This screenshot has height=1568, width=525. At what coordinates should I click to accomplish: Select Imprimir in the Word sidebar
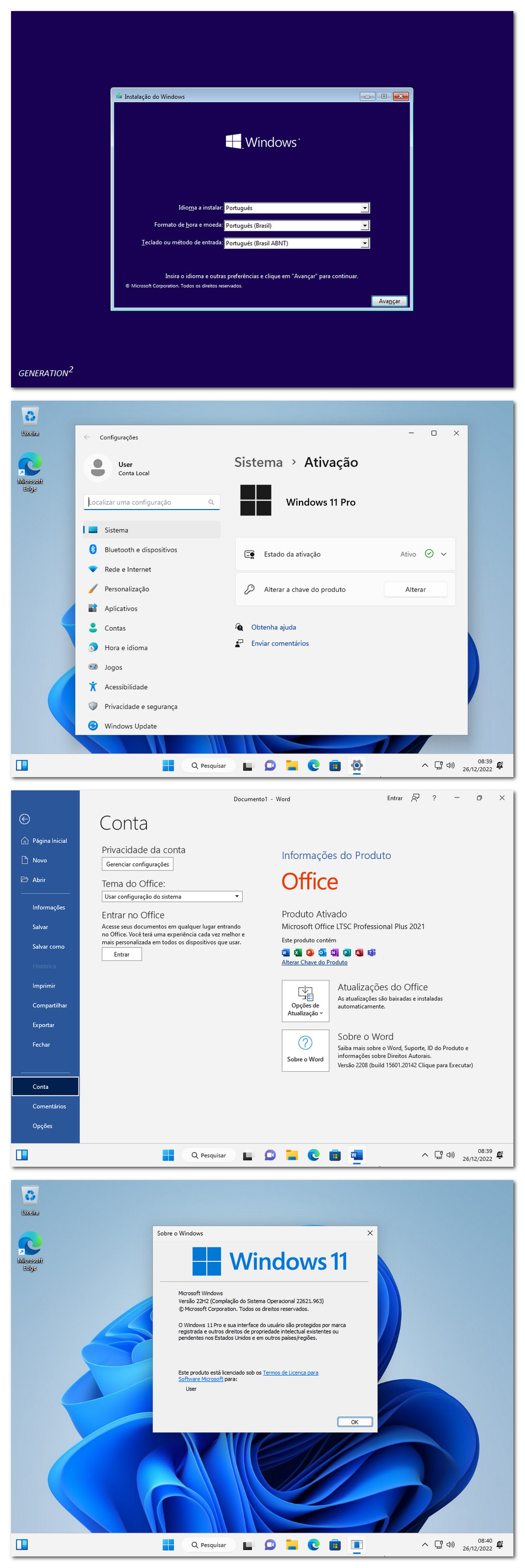tap(45, 987)
